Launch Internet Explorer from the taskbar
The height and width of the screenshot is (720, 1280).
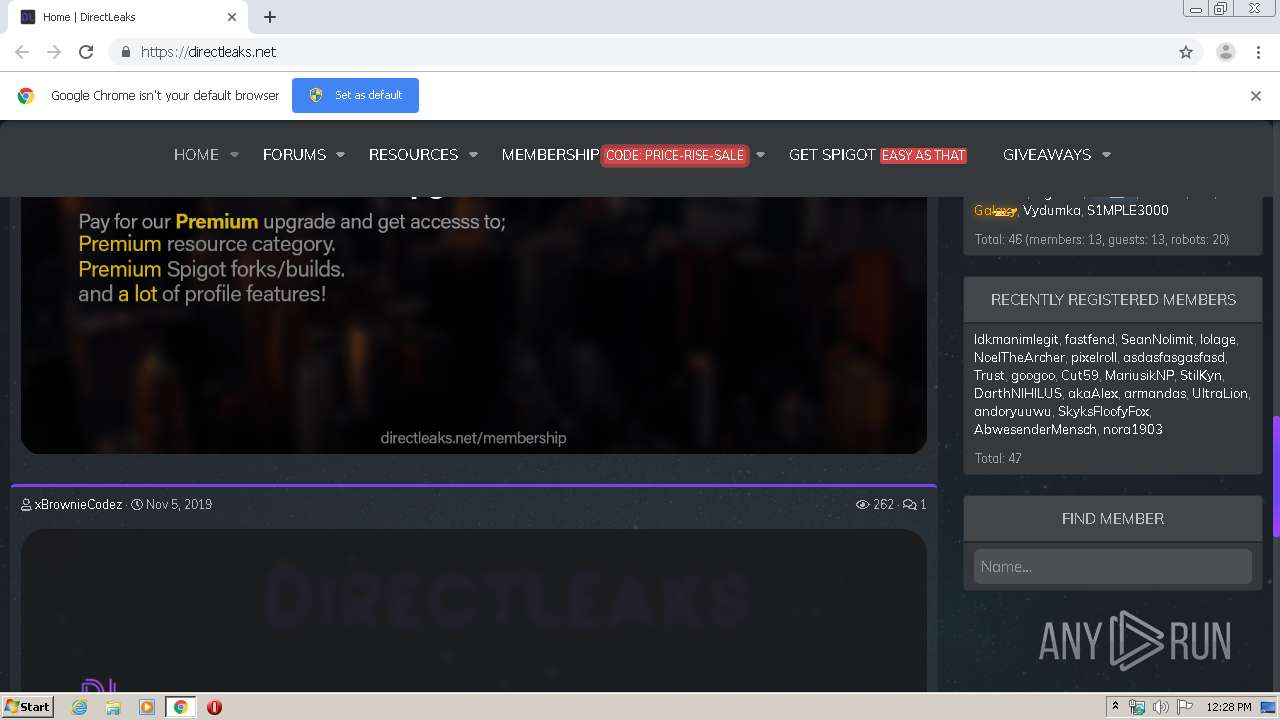pos(79,707)
